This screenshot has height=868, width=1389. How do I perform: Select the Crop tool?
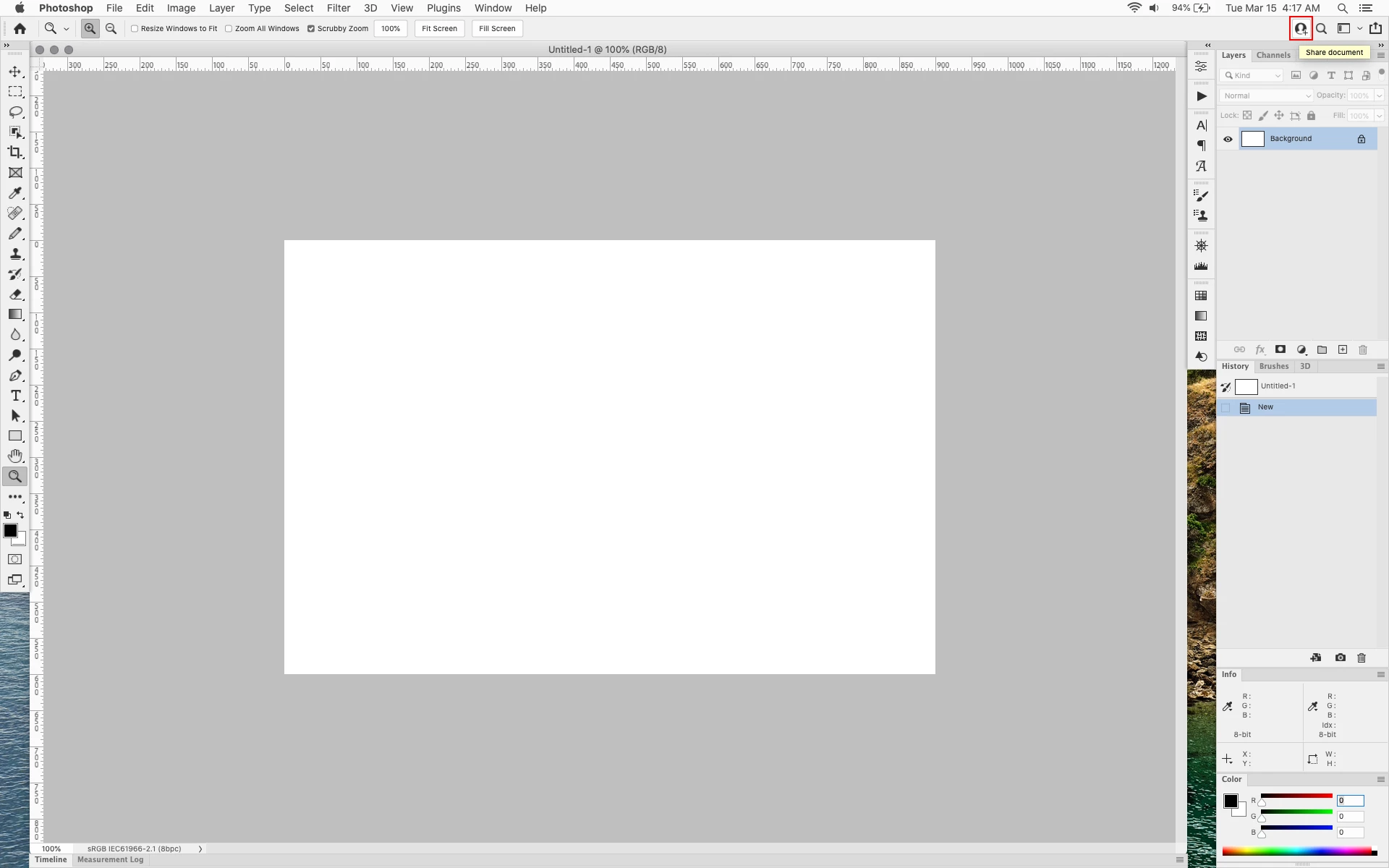click(x=15, y=153)
